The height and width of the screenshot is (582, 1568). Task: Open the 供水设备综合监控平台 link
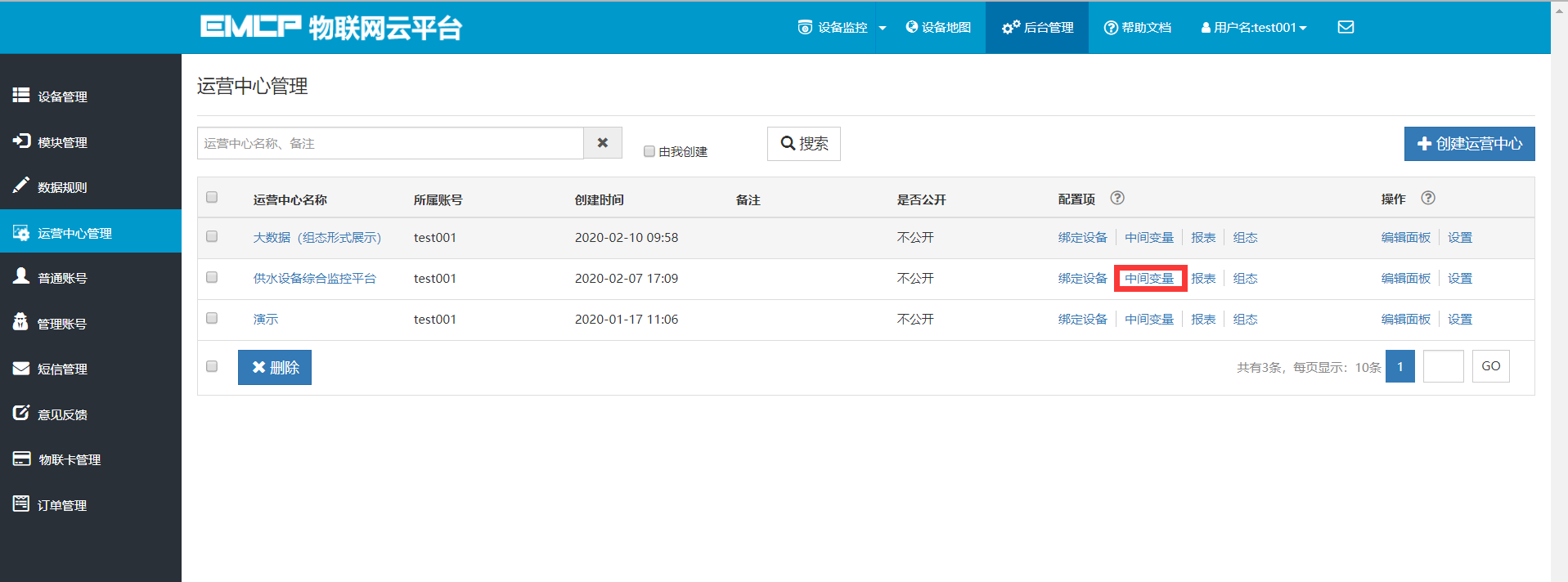(315, 278)
